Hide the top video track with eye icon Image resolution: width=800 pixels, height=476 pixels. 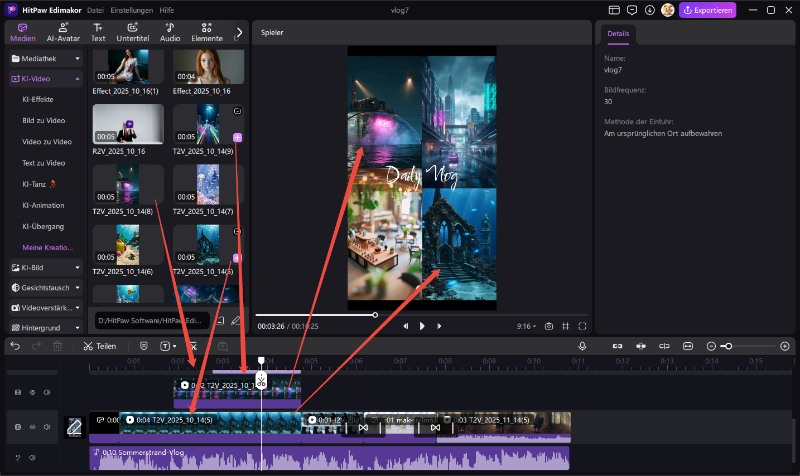(31, 392)
